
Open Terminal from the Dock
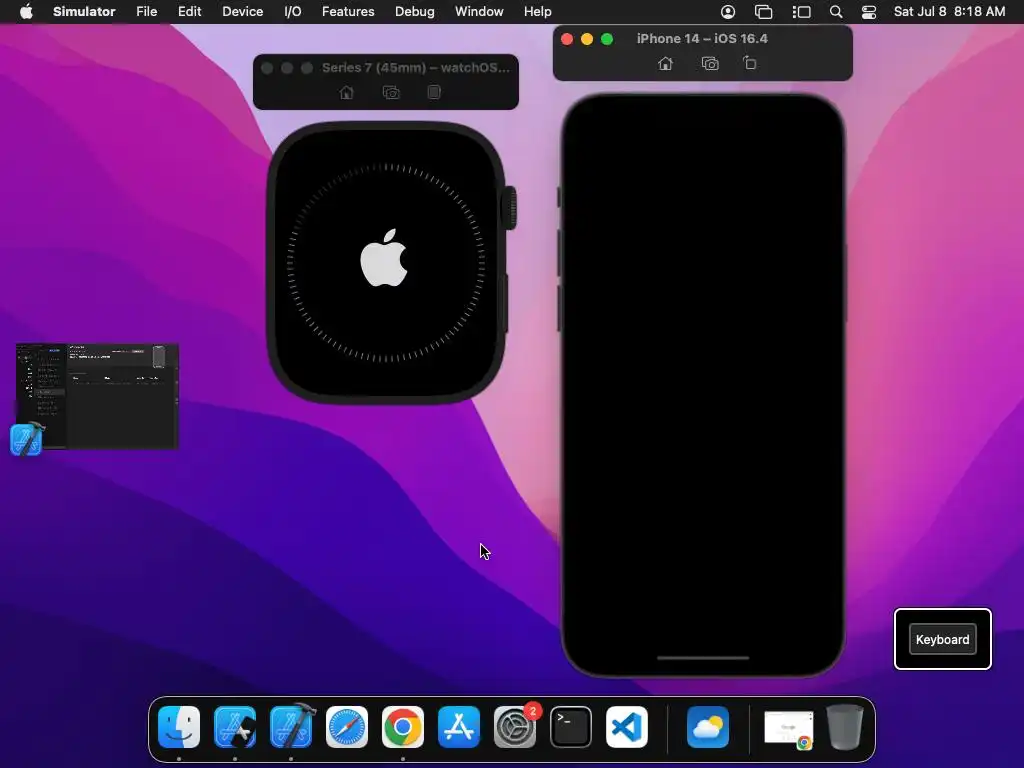pyautogui.click(x=571, y=726)
